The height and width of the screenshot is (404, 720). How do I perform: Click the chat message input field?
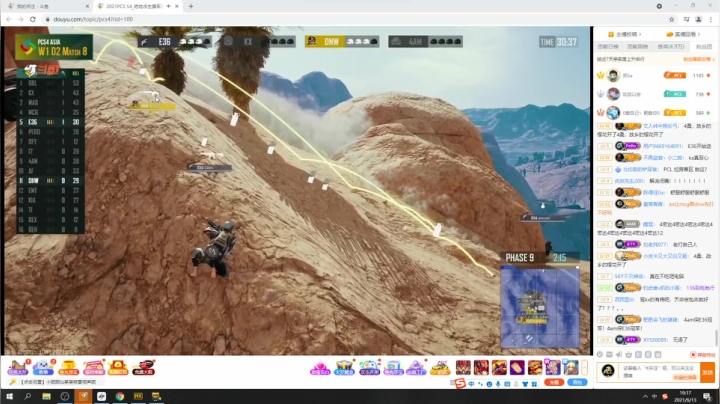[659, 372]
